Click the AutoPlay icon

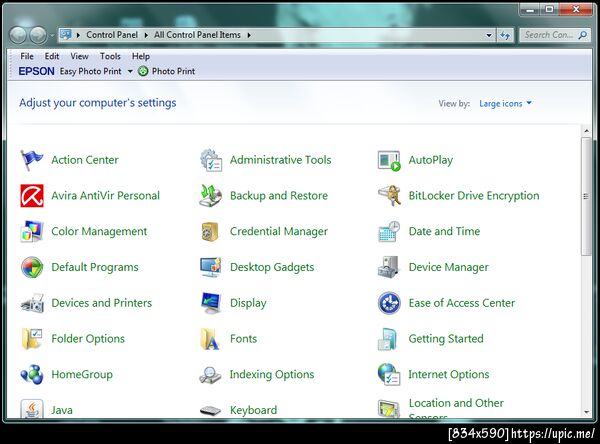389,160
